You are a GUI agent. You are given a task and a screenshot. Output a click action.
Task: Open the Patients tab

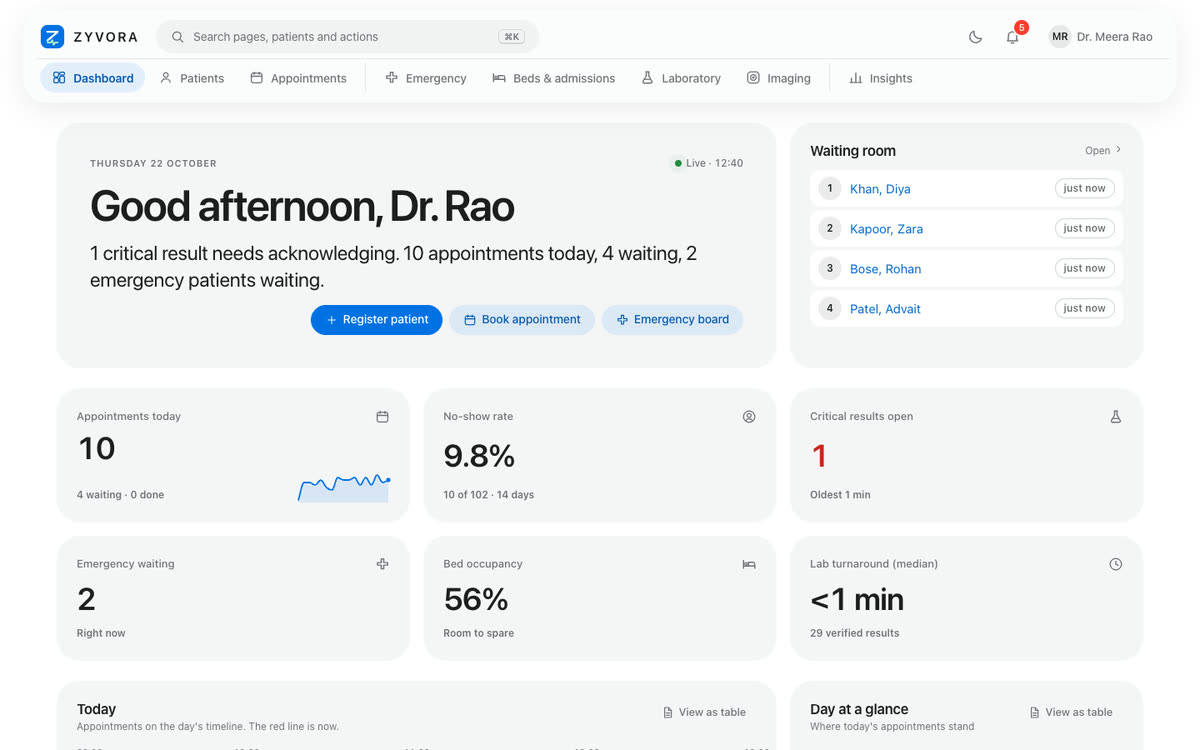point(192,78)
